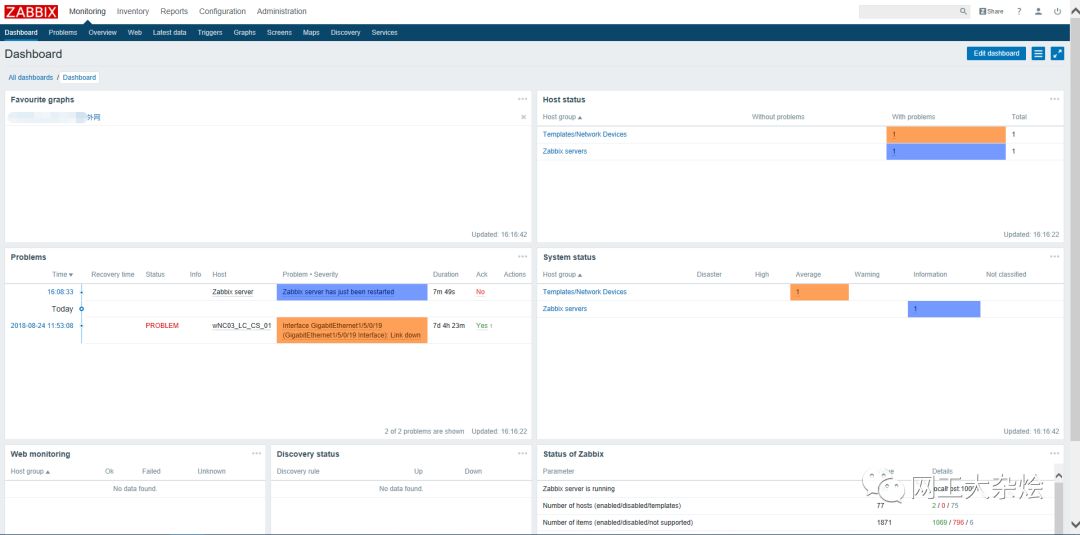Open the Monitoring menu
1080x535 pixels.
[x=87, y=12]
